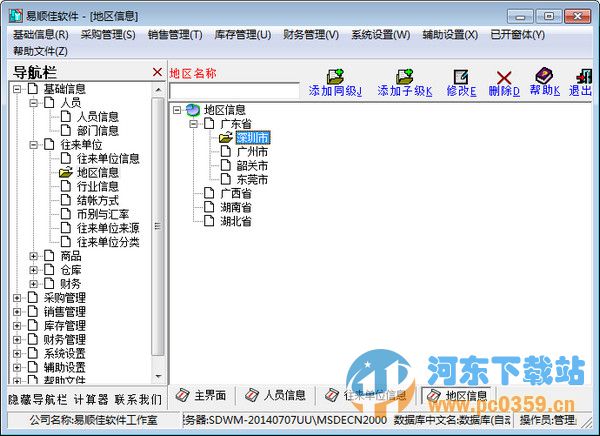Expand the 财务 navigation node

coord(34,284)
